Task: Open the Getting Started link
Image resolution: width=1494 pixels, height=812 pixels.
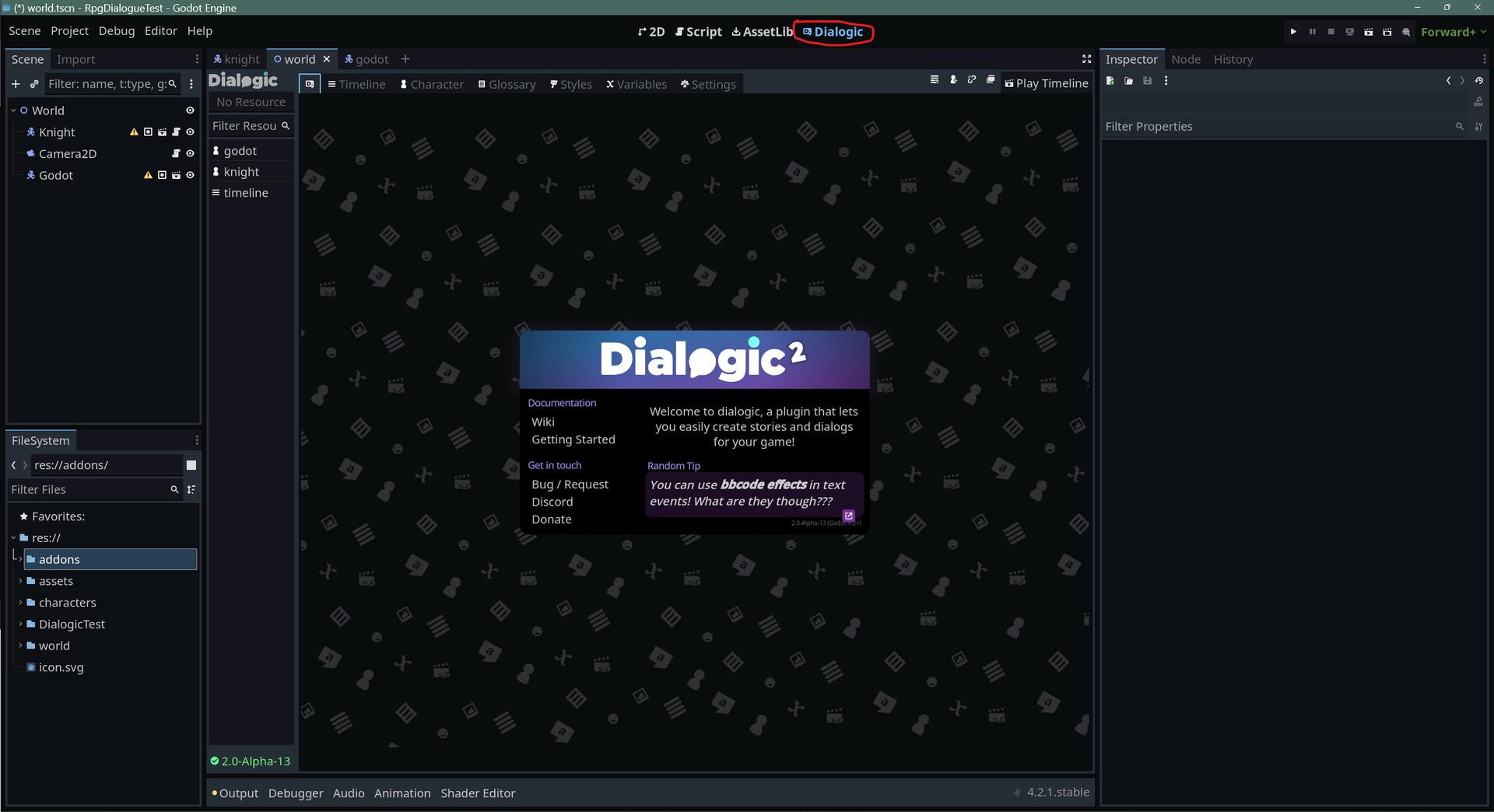Action: 573,439
